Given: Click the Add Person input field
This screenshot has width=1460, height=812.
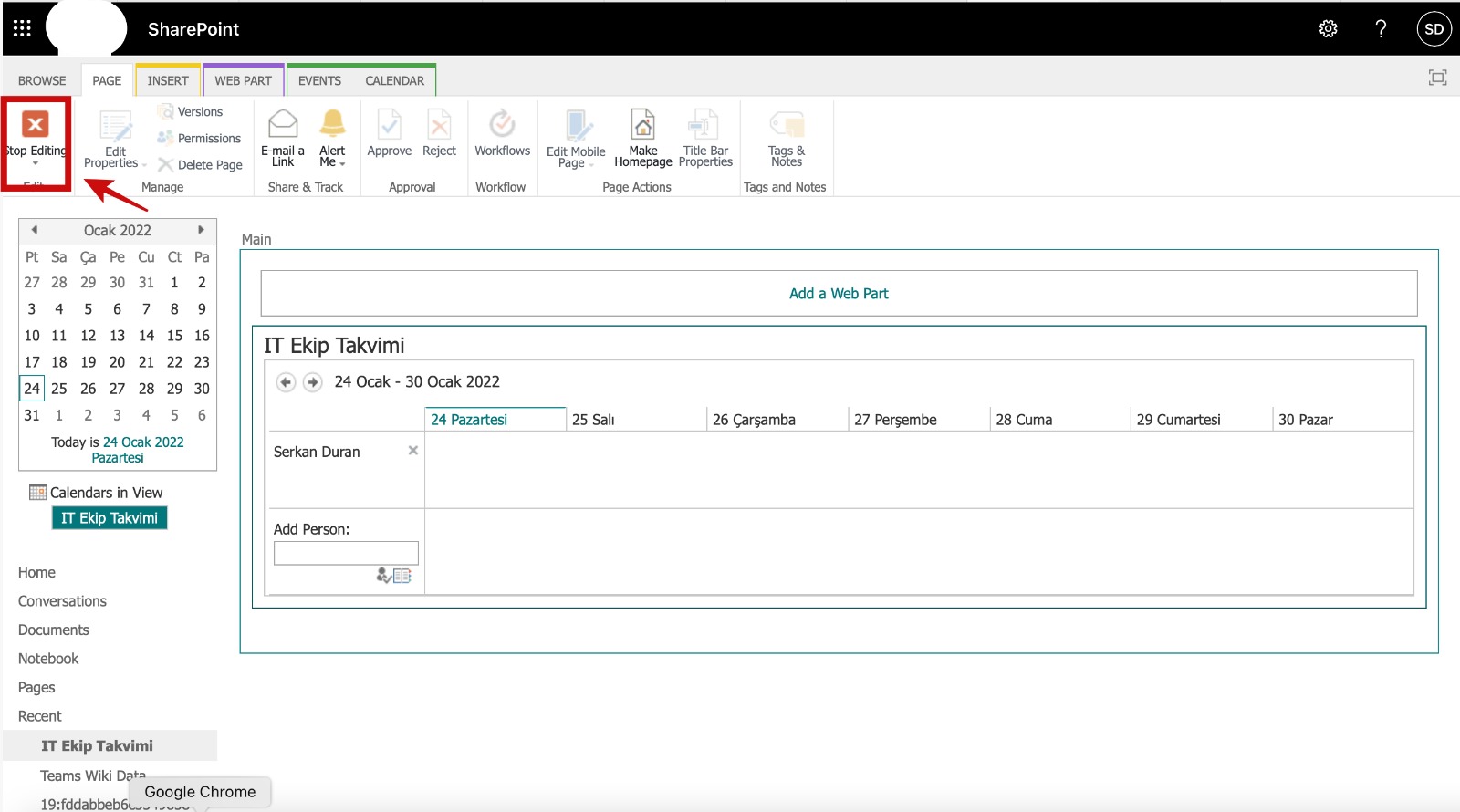Looking at the screenshot, I should 346,553.
